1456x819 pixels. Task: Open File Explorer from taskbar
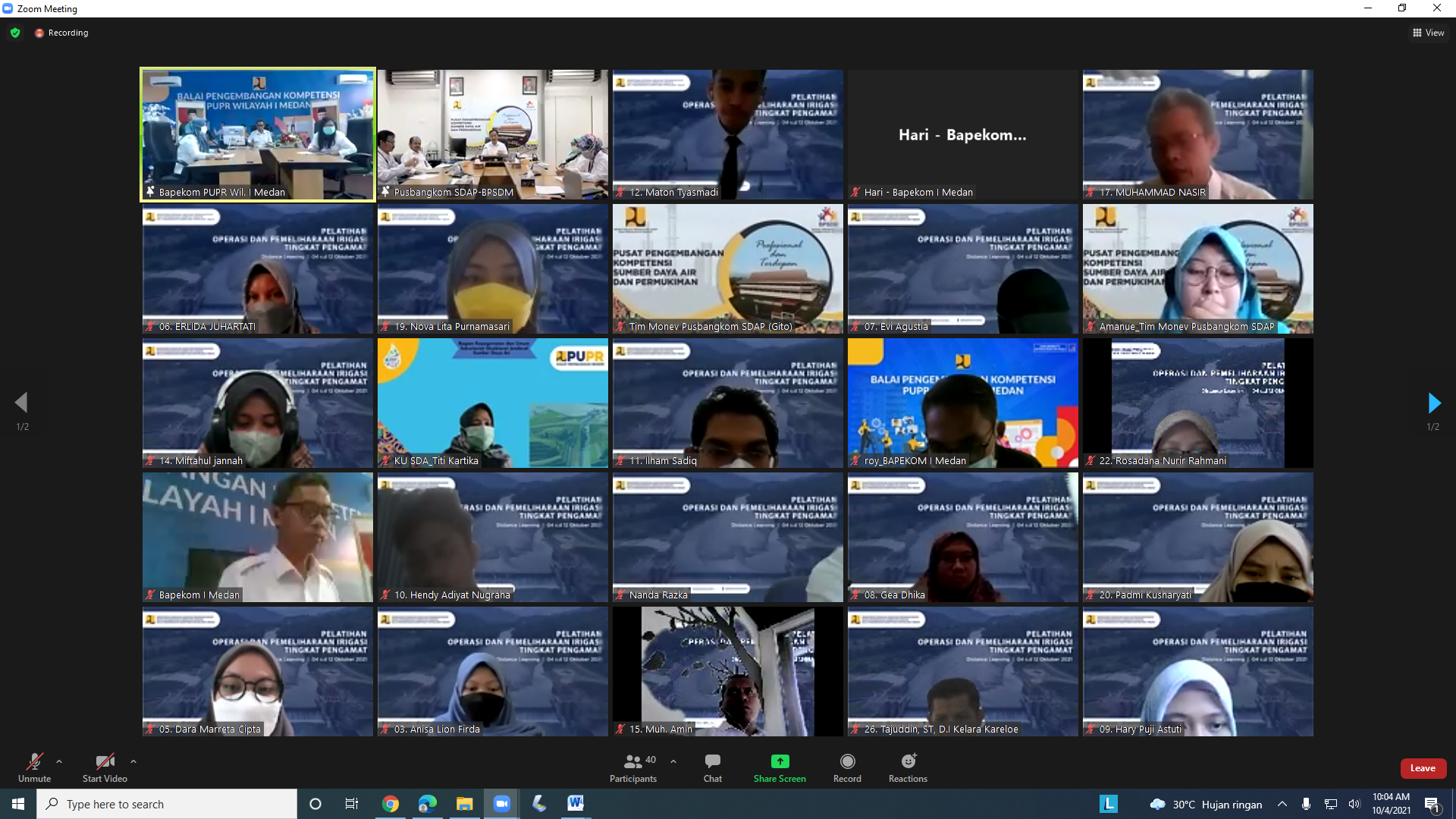click(464, 804)
